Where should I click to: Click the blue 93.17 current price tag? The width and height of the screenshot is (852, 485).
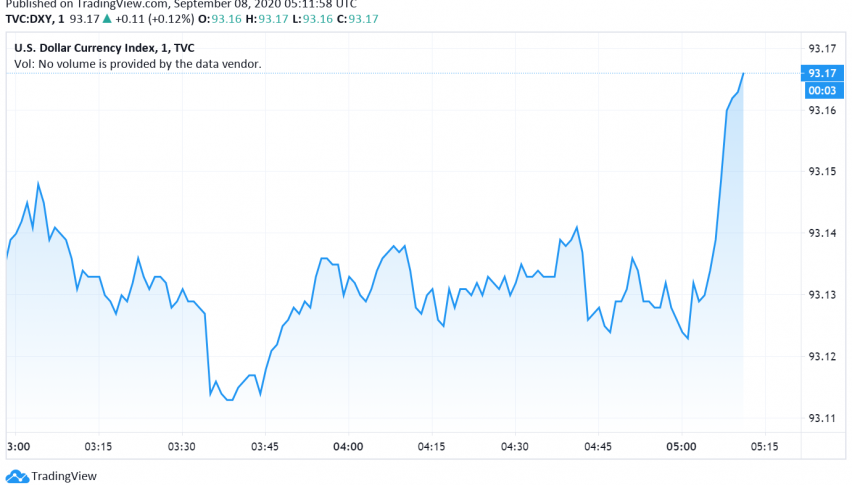822,73
